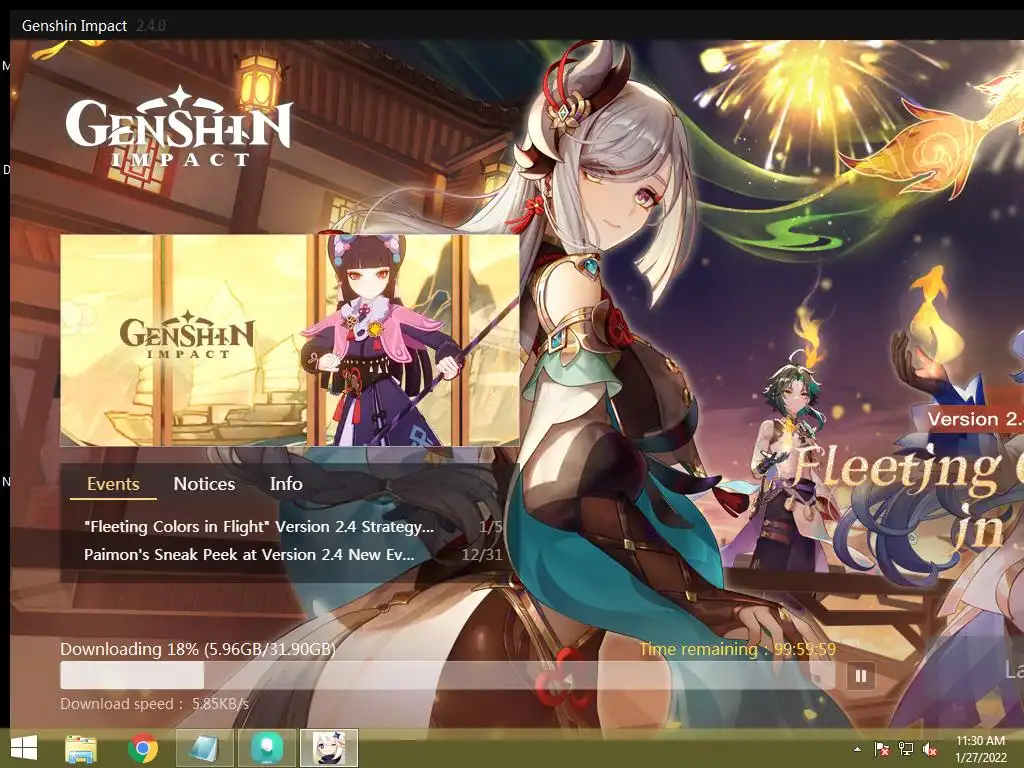The image size is (1024, 768).
Task: Click the Download speed 5.85KB/s text
Action: (x=155, y=704)
